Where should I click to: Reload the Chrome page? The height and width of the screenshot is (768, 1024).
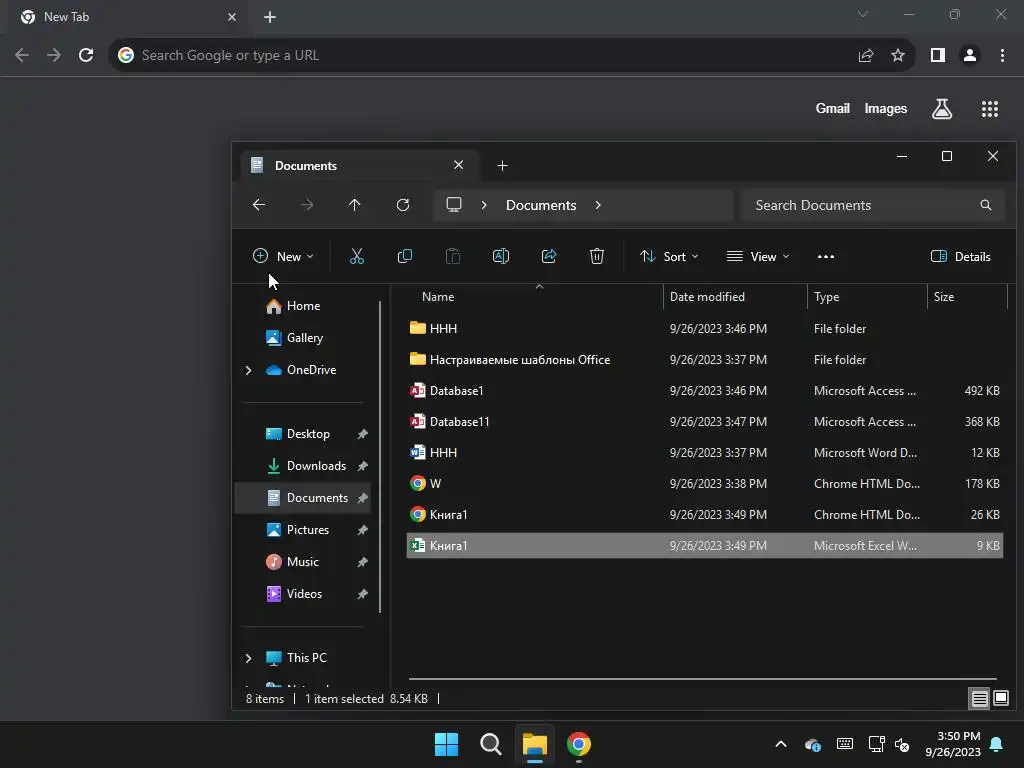(x=86, y=56)
